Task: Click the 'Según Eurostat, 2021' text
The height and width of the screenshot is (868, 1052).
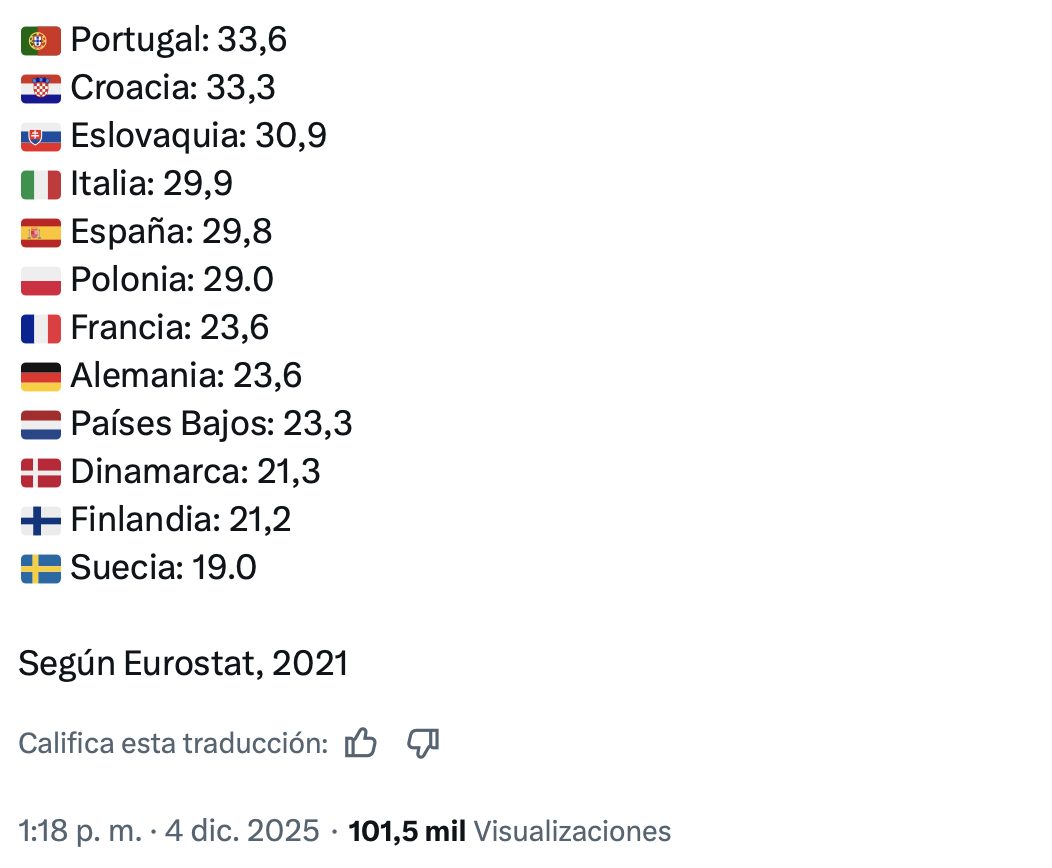Action: (183, 664)
